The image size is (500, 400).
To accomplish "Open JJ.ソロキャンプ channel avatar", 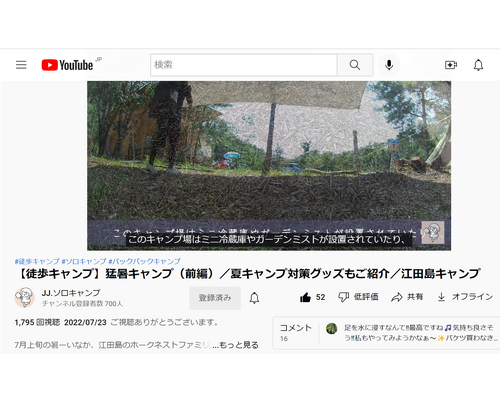I will coord(25,297).
